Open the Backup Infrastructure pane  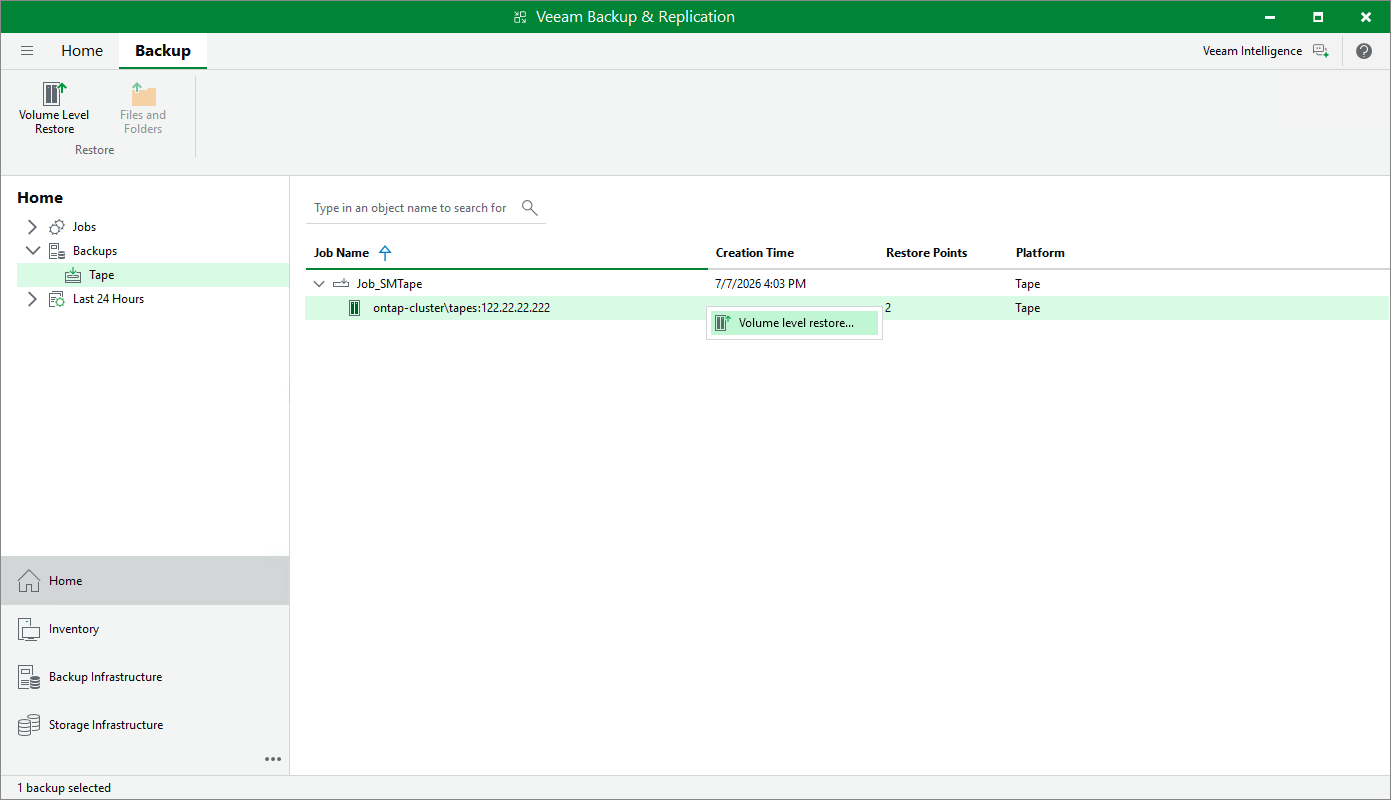[145, 677]
